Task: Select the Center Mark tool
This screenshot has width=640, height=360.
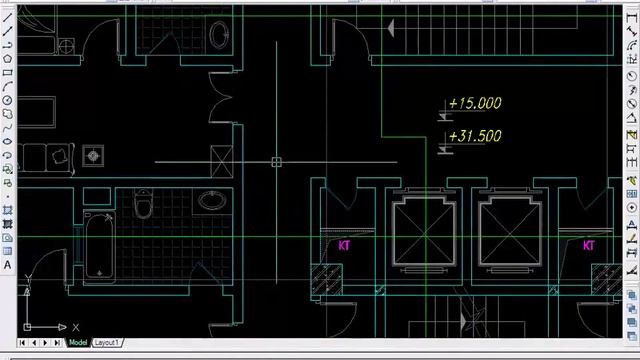Action: (632, 208)
